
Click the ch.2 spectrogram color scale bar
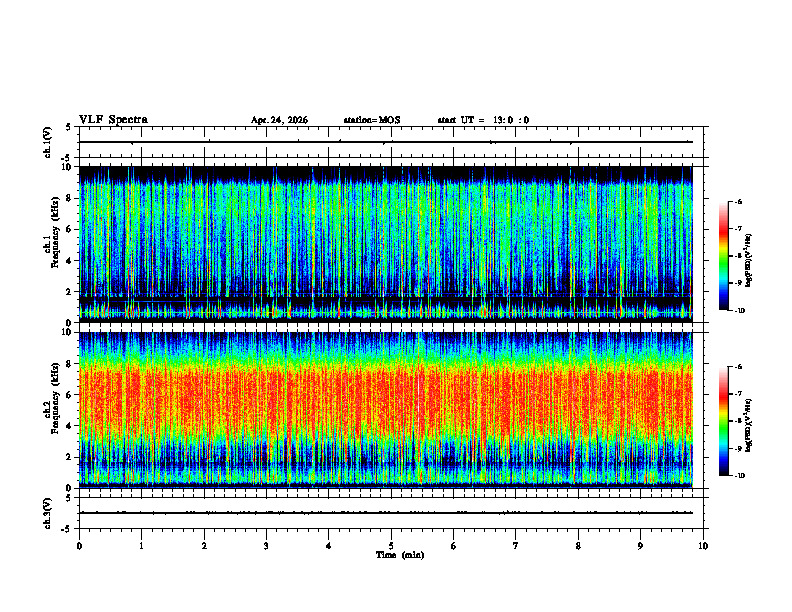[724, 421]
